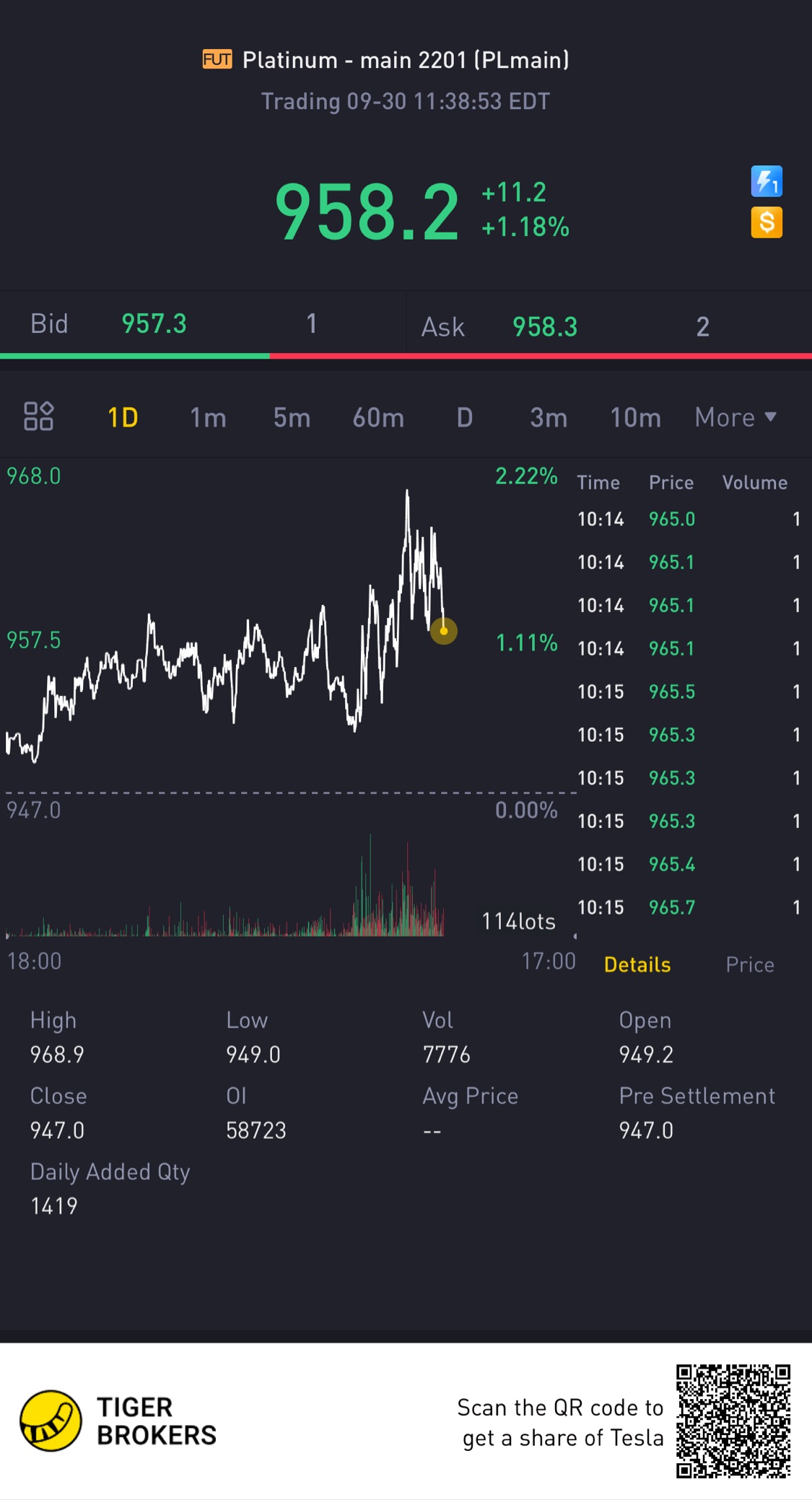Select the 1D chart tab
The width and height of the screenshot is (812, 1500).
click(123, 417)
